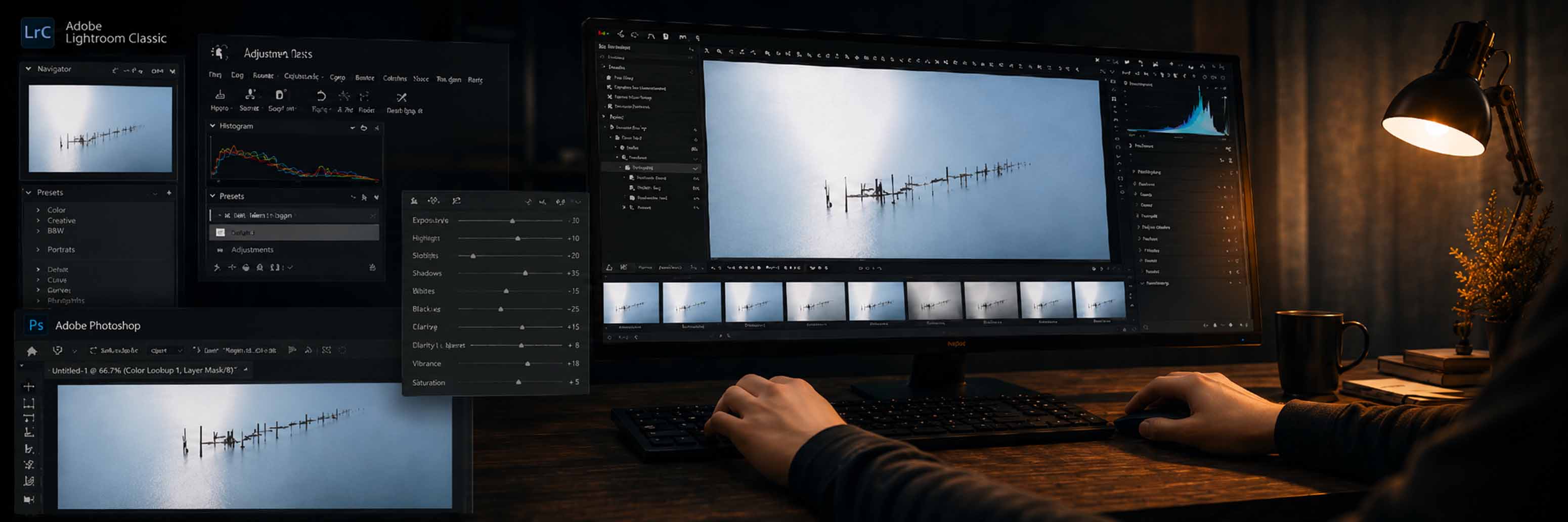The width and height of the screenshot is (1568, 522).
Task: Open the Adjustments row below the presets
Action: [294, 250]
